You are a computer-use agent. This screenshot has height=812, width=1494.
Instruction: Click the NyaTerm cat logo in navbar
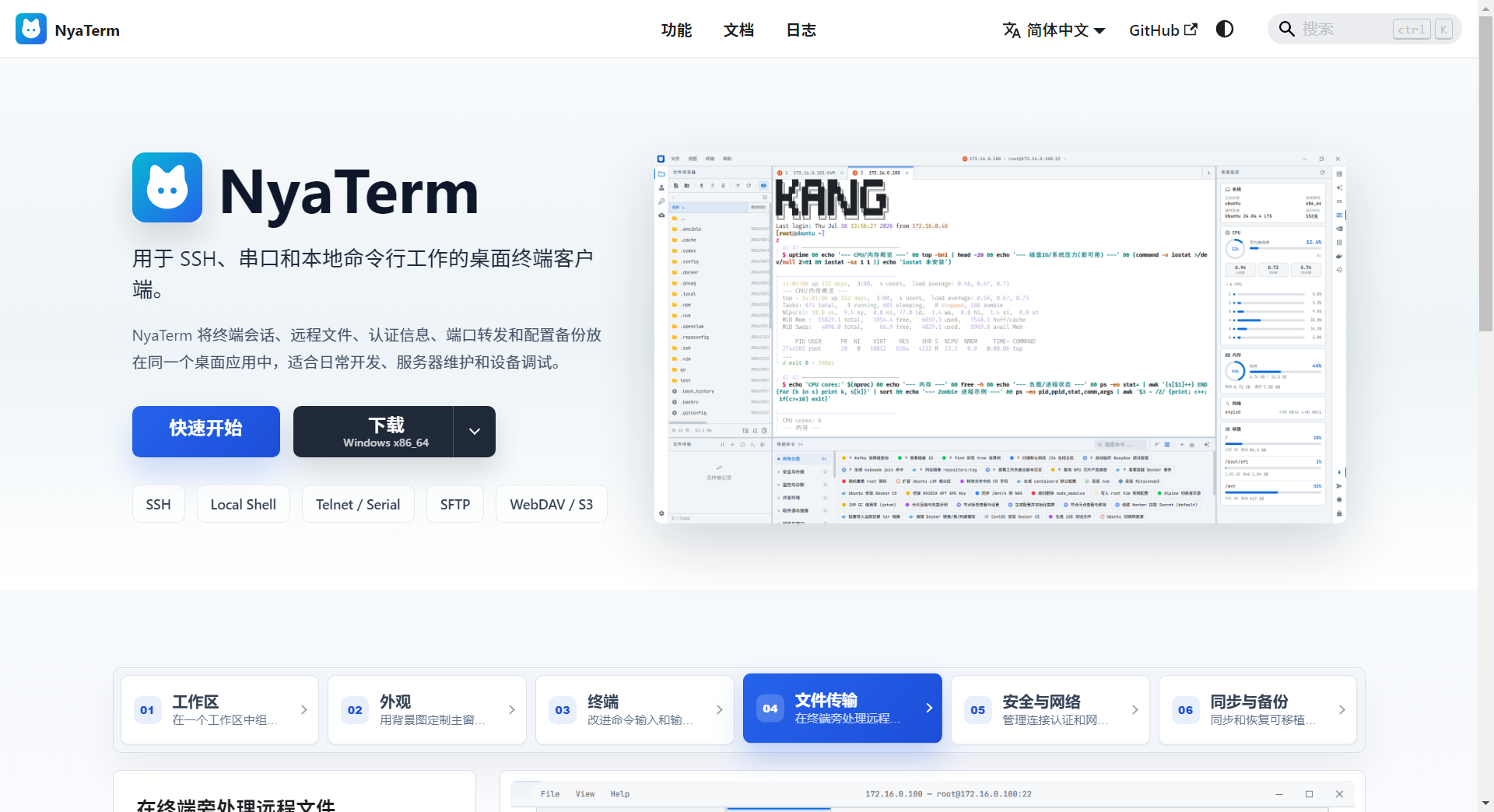31,30
